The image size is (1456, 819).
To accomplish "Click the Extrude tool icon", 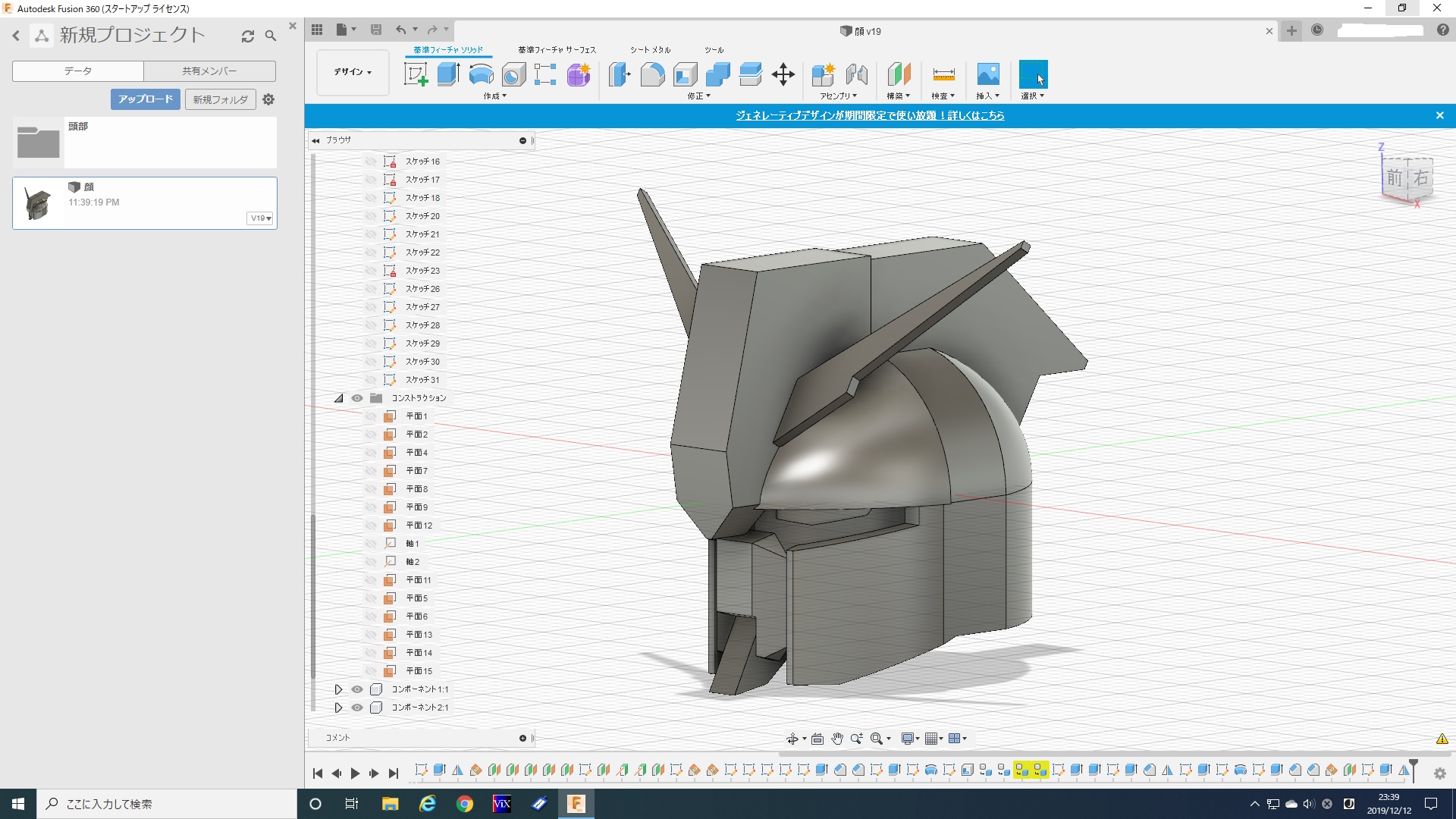I will pyautogui.click(x=448, y=74).
